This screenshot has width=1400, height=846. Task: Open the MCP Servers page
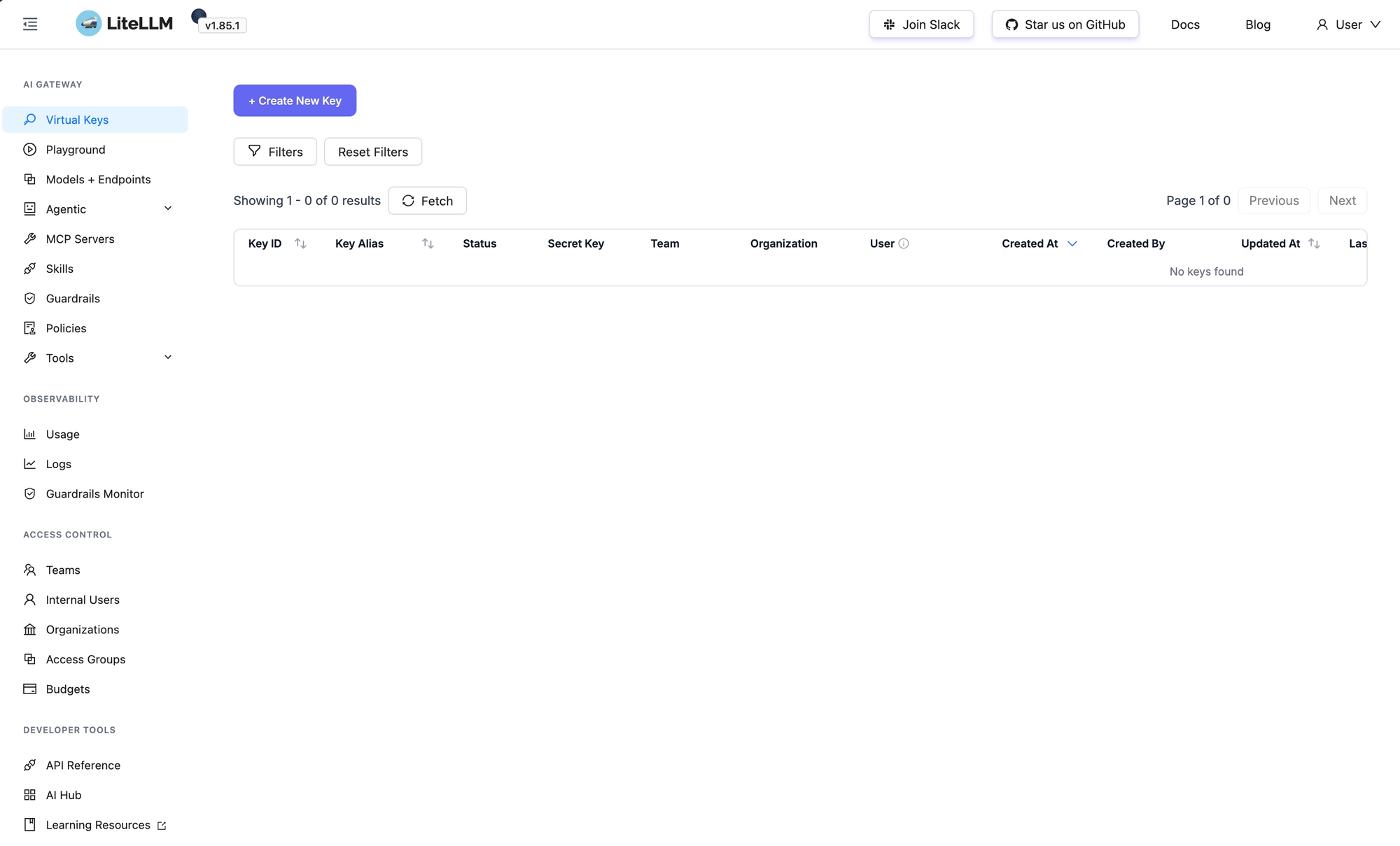click(95, 239)
